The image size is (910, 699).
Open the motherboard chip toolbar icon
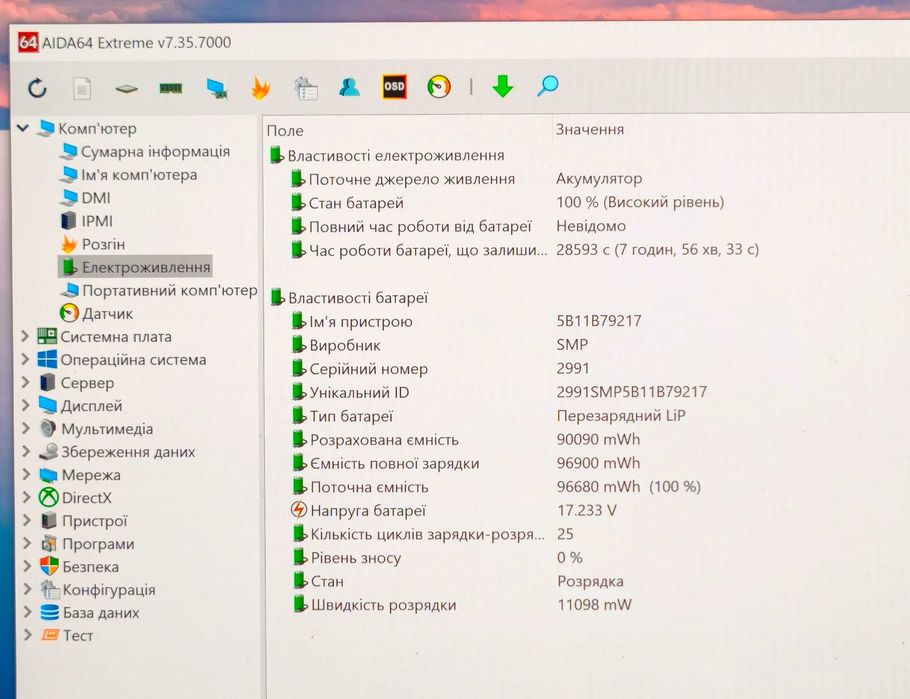click(x=126, y=89)
